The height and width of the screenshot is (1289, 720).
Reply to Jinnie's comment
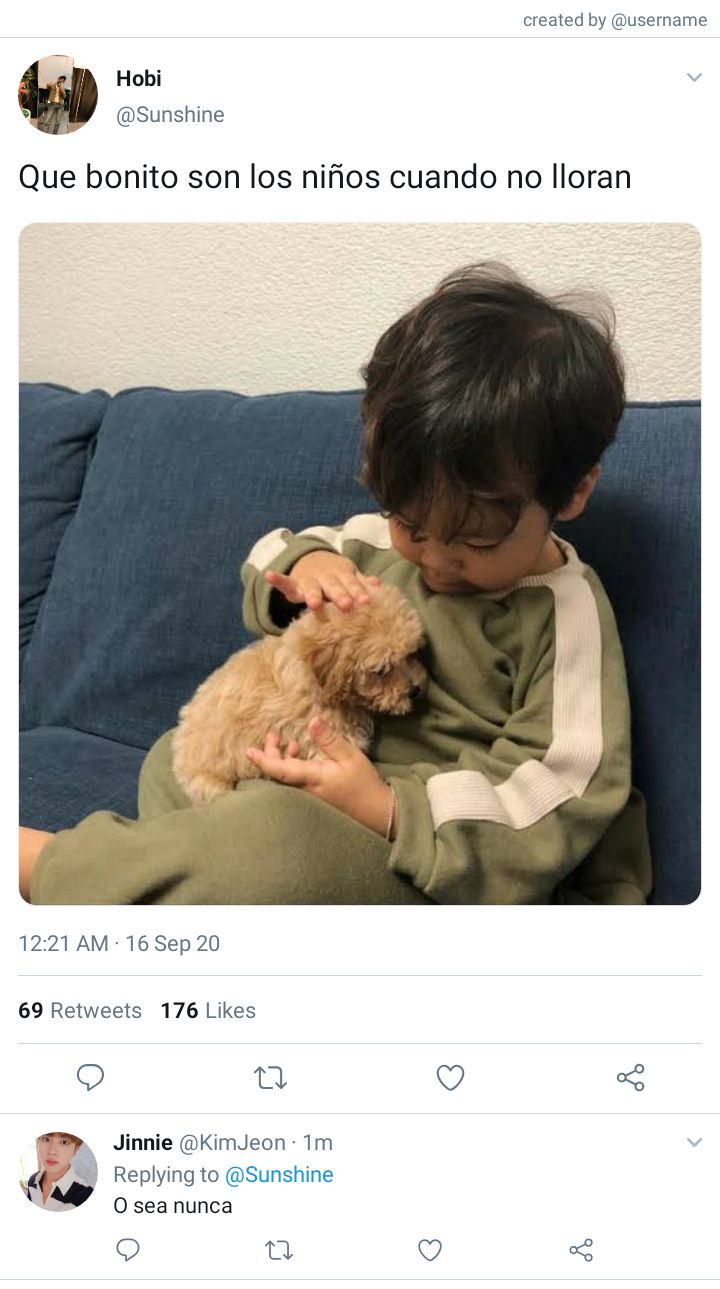coord(128,1250)
